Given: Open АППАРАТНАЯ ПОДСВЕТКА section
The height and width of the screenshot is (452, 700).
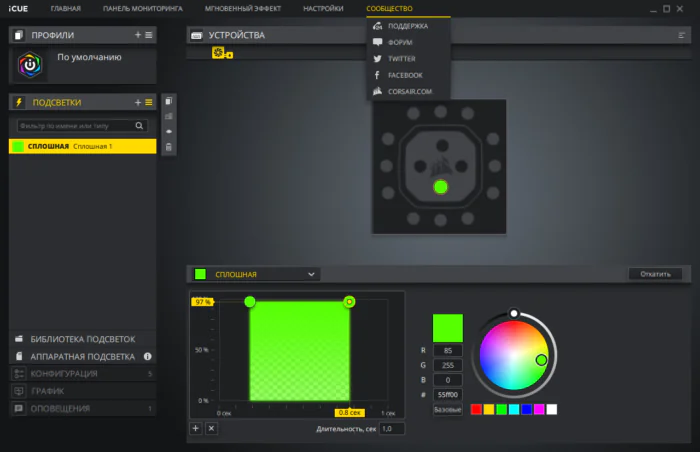Looking at the screenshot, I should pyautogui.click(x=83, y=356).
